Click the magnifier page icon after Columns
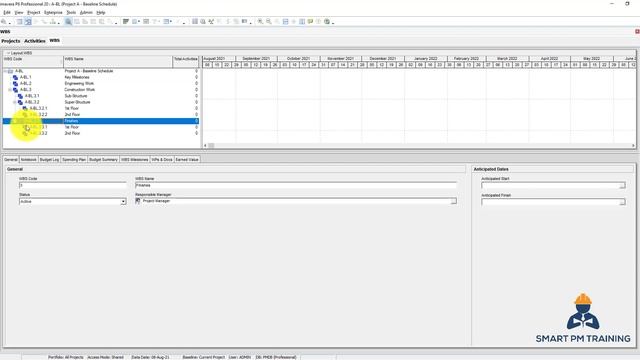Screen dimensions: 640x360 click(x=203, y=21)
